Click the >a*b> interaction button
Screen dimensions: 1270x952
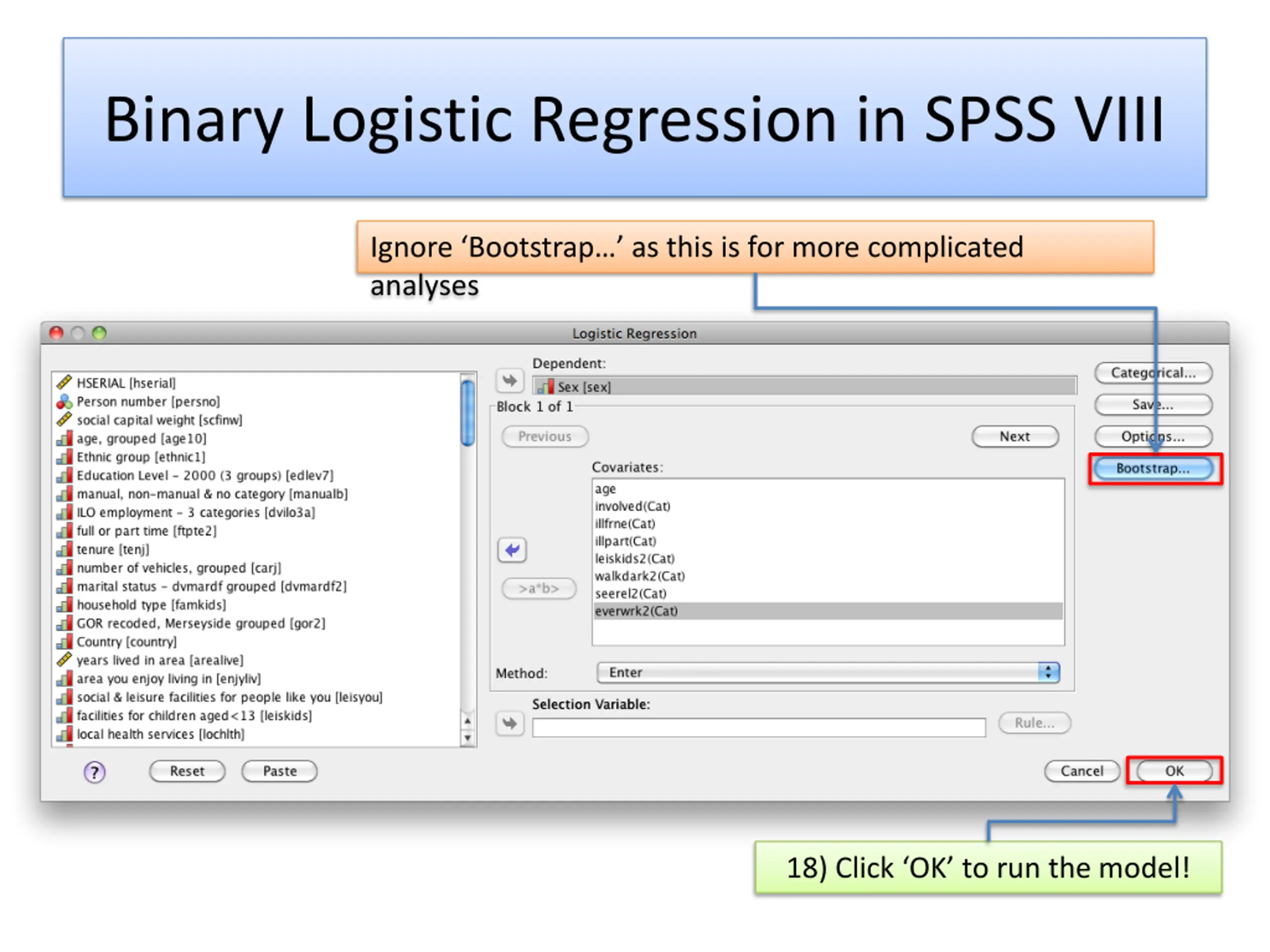[539, 588]
